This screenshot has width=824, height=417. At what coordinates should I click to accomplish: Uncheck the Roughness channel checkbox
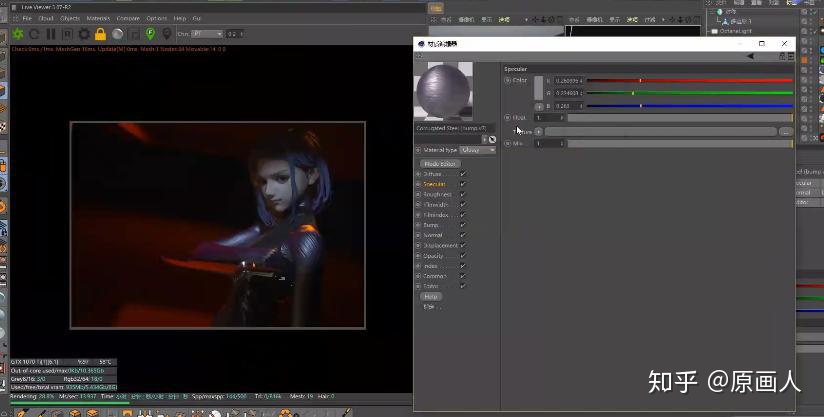(463, 194)
